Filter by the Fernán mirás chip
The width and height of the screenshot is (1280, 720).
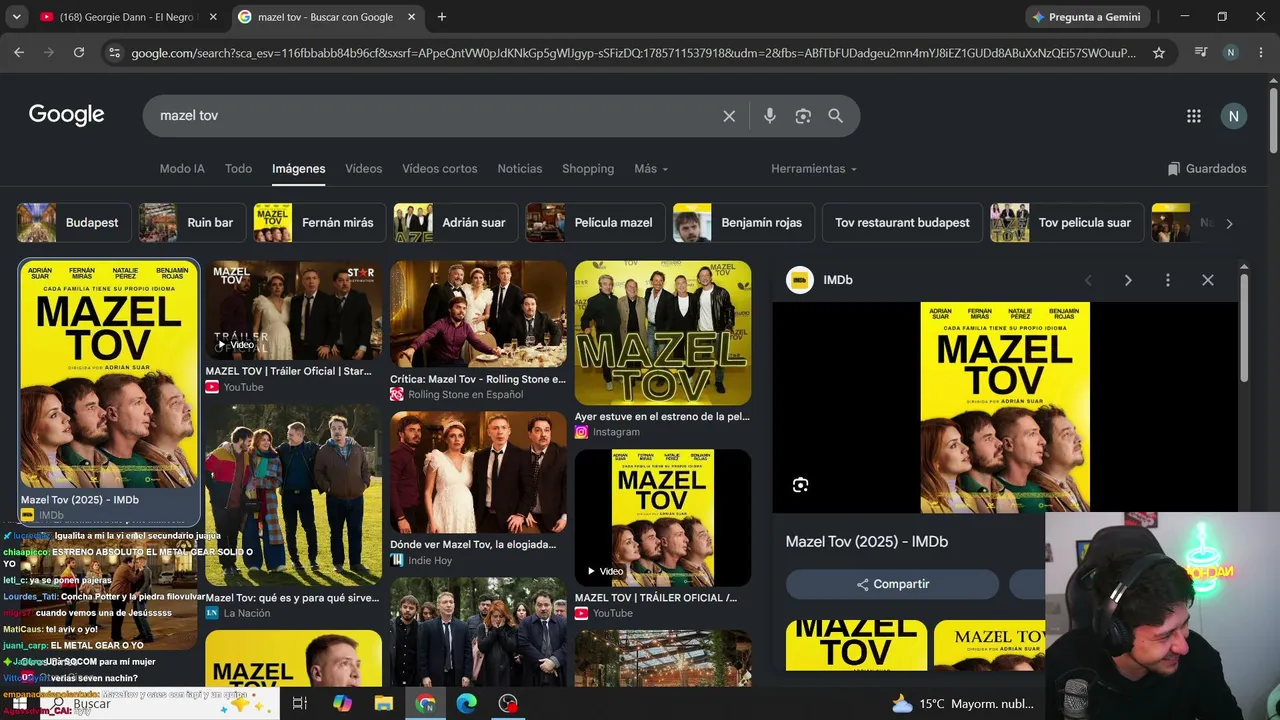(319, 223)
